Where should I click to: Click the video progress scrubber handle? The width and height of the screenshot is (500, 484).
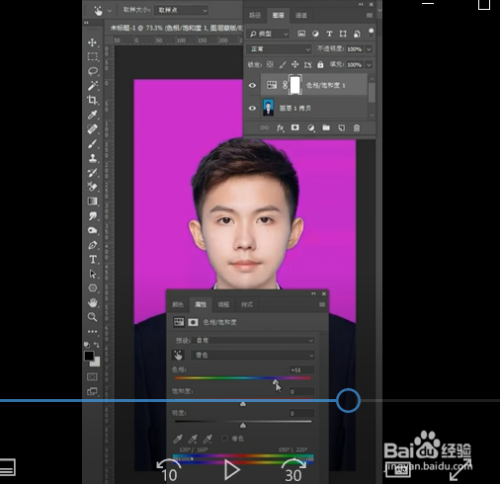[x=348, y=400]
